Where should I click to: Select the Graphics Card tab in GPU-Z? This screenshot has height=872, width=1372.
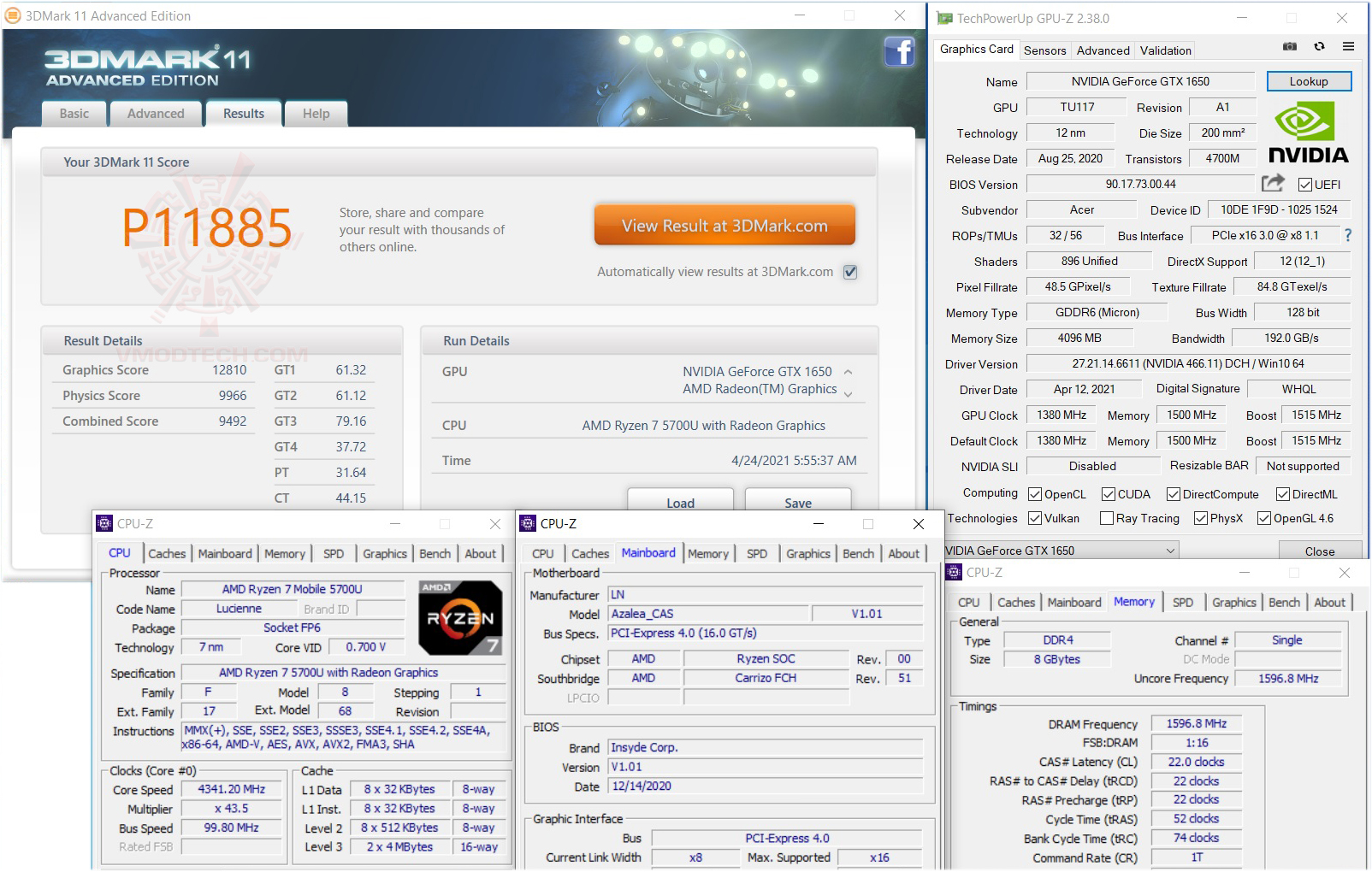(977, 50)
